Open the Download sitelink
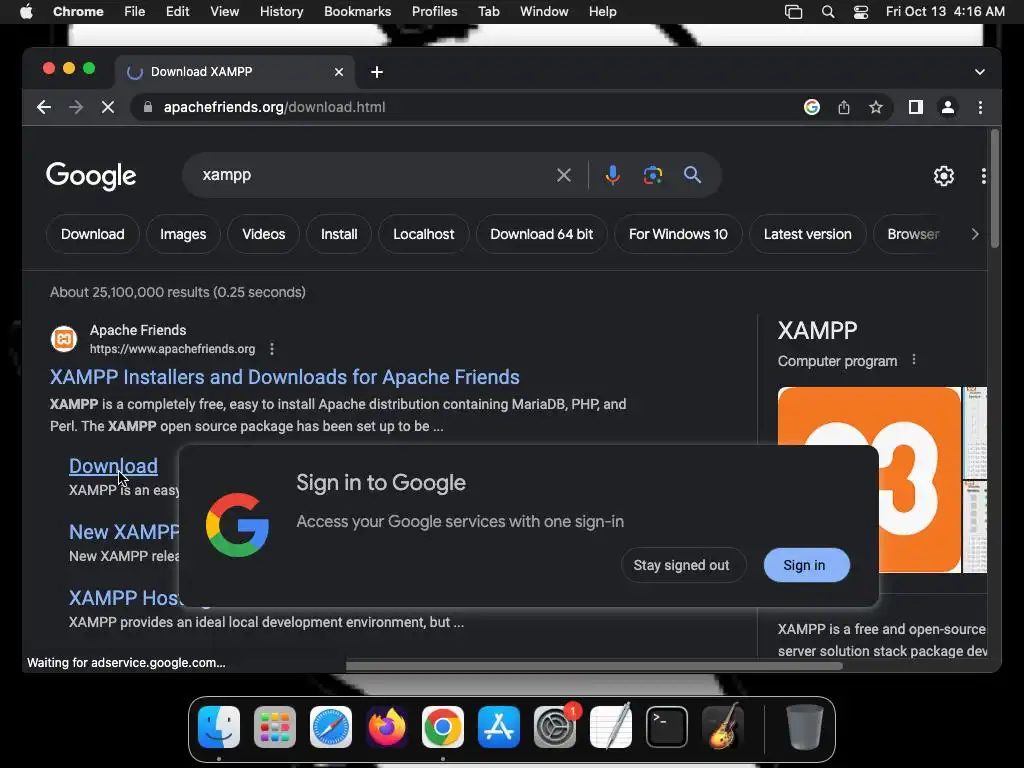This screenshot has height=768, width=1024. point(114,466)
